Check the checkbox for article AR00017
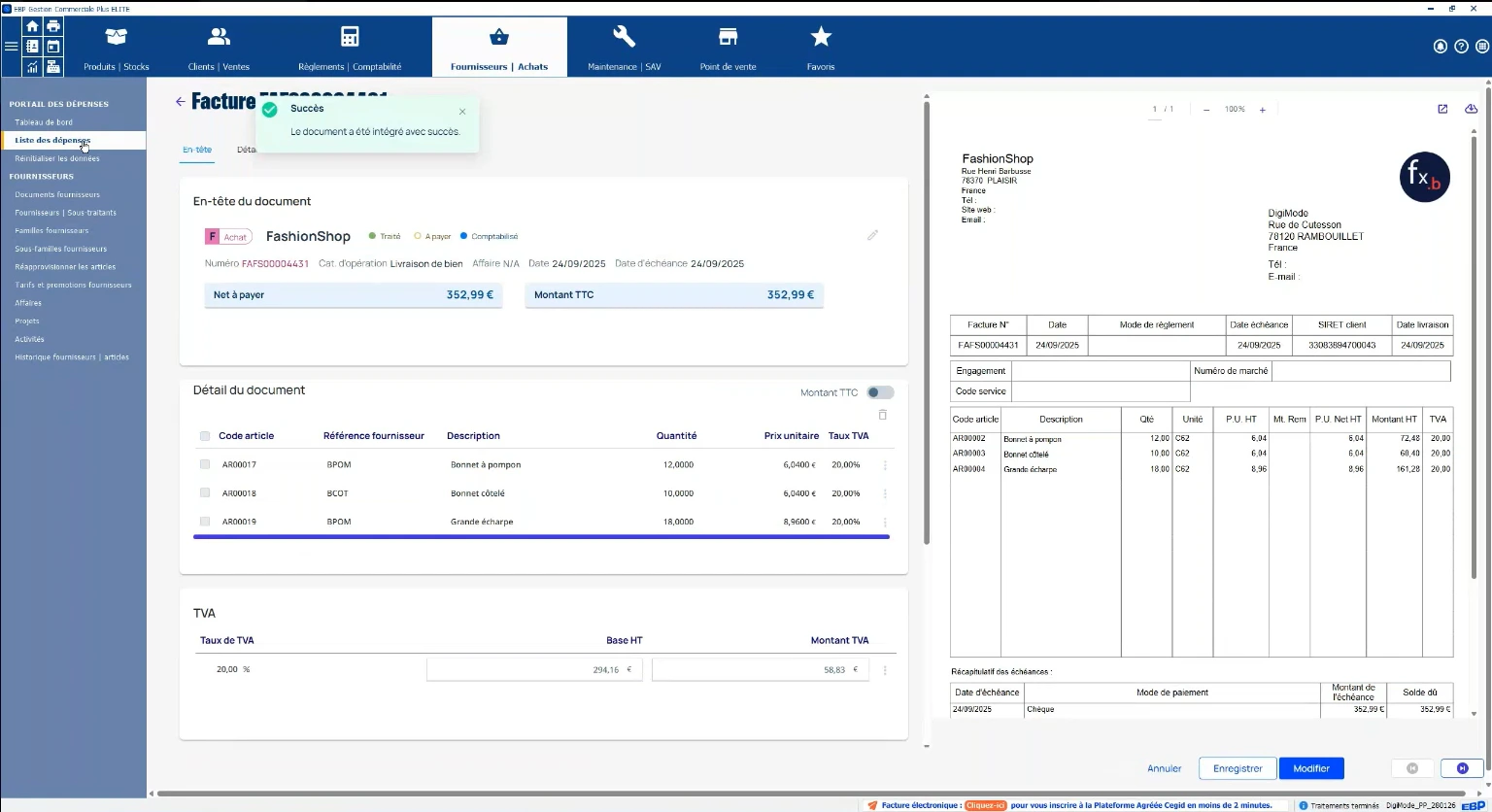1492x812 pixels. (205, 463)
